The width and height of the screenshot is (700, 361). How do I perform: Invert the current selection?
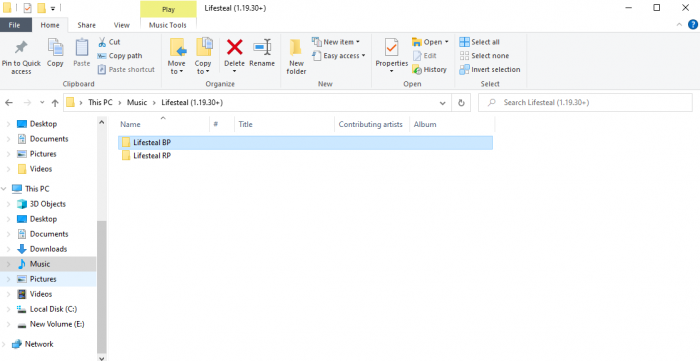coord(490,69)
